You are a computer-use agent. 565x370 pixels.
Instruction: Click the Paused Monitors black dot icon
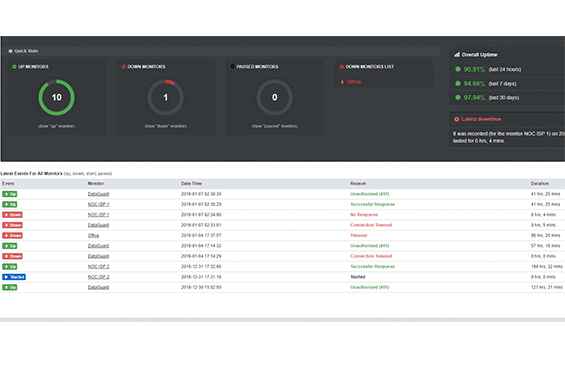click(x=232, y=67)
